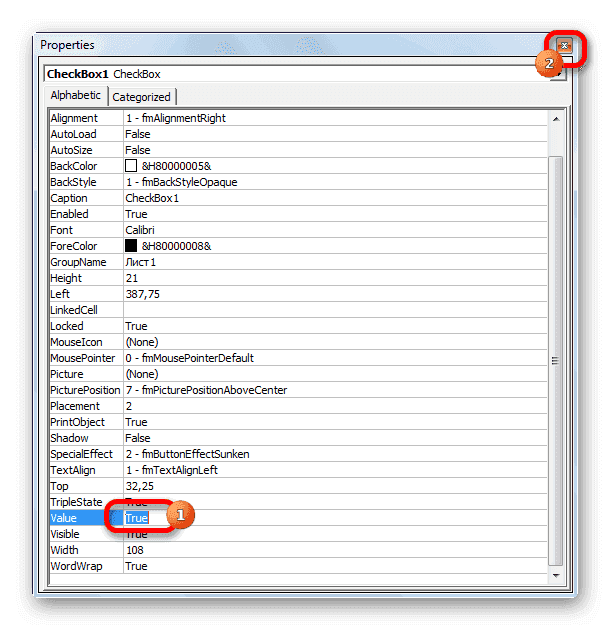Screen dimensions: 611x631
Task: Select the Picture property name
Action: 67,374
